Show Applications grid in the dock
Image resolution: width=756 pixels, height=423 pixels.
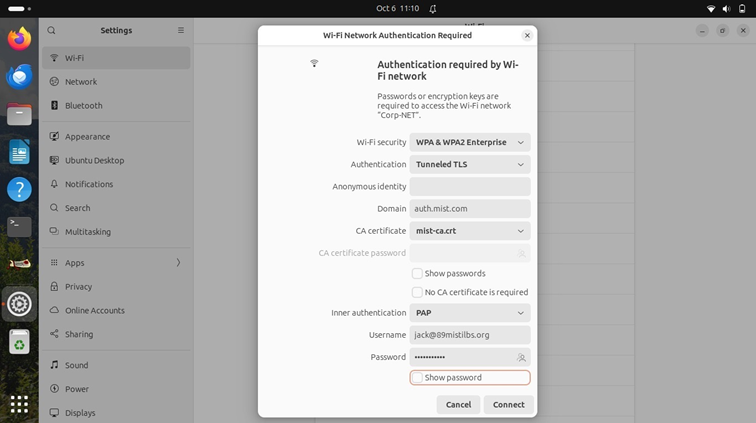click(x=19, y=404)
